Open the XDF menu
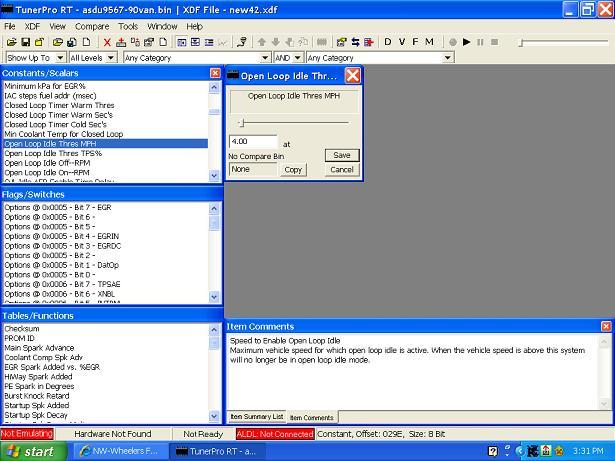The height and width of the screenshot is (461, 615). [x=33, y=26]
